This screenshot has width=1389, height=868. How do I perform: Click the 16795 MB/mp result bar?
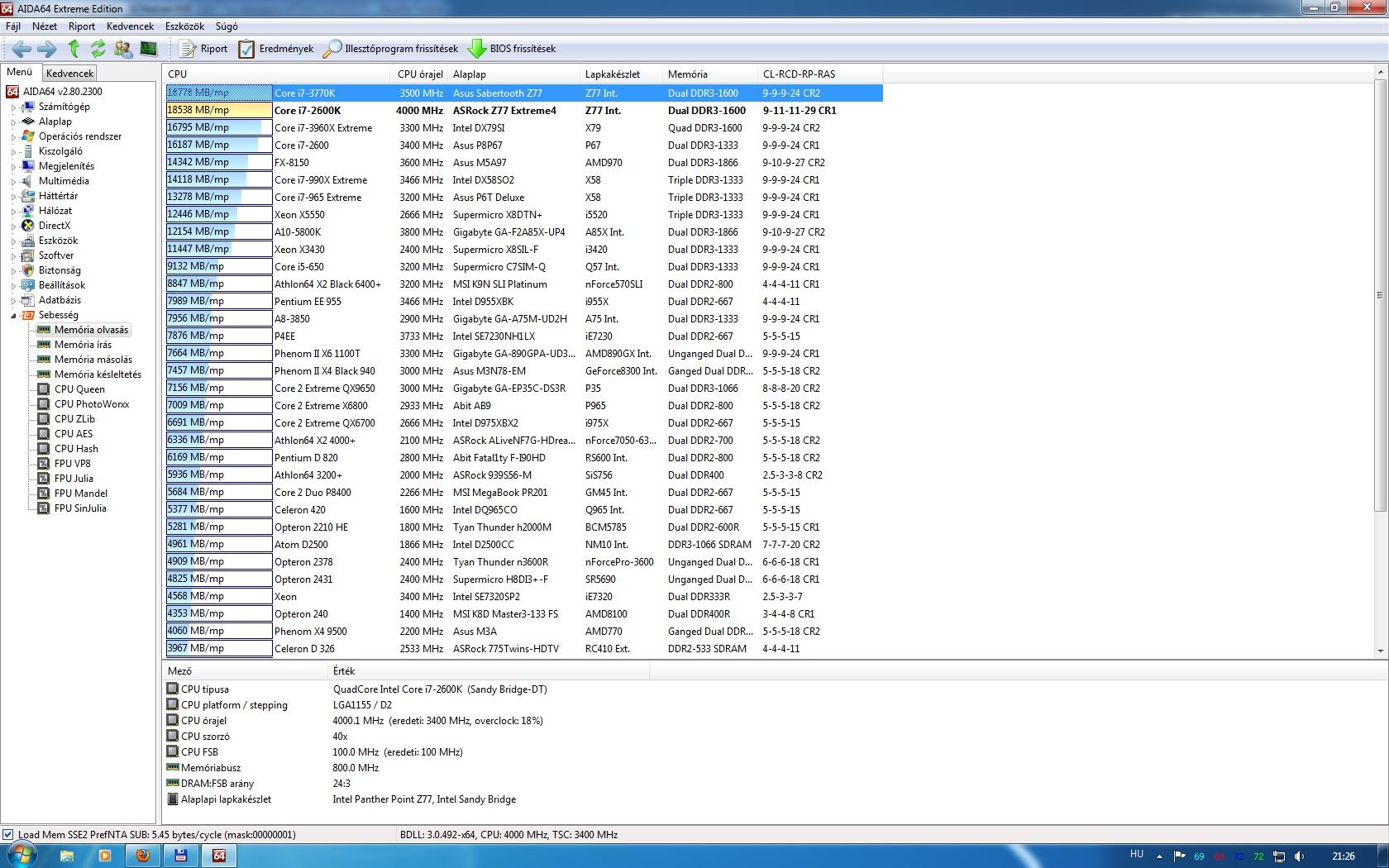[219, 127]
